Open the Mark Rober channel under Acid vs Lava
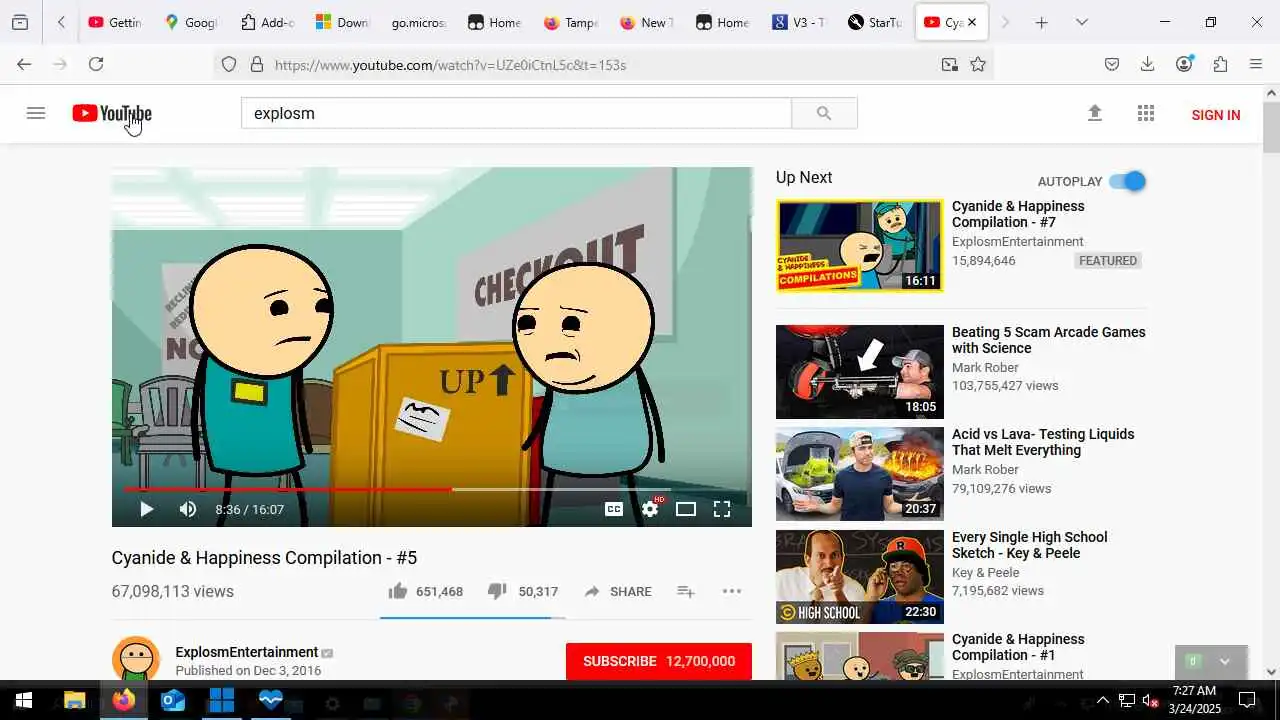The height and width of the screenshot is (720, 1280). [985, 469]
